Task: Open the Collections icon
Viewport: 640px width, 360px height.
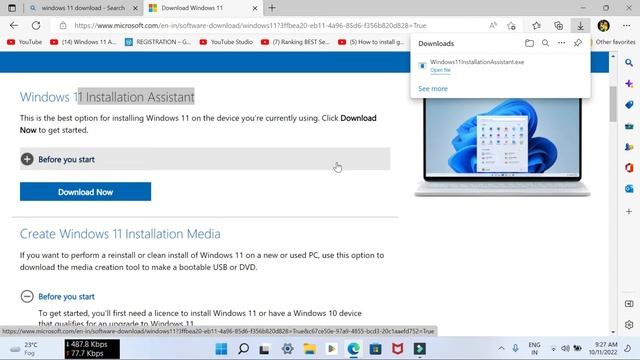Action: click(558, 26)
